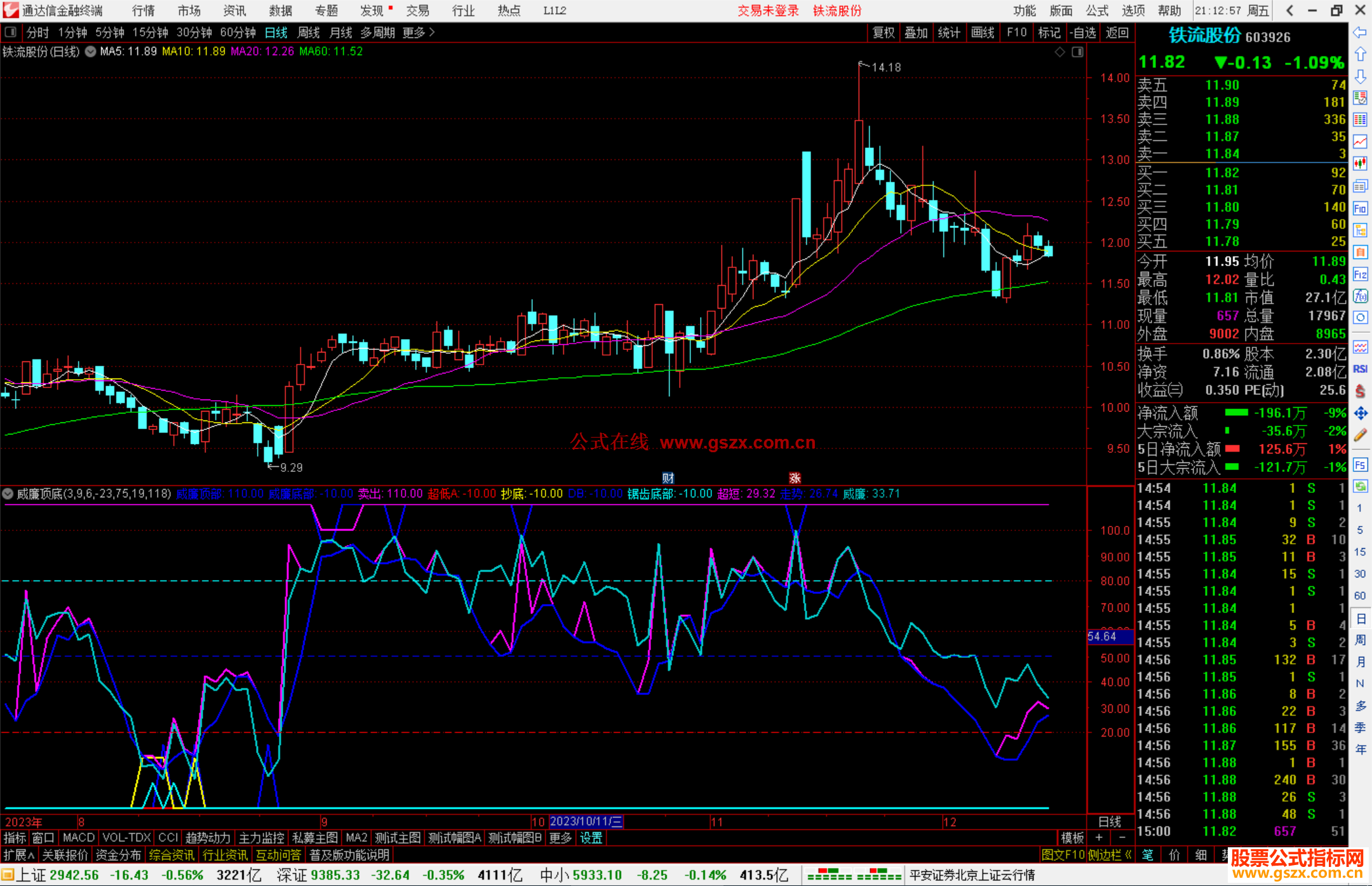Toggle the round indicator next to 铁流股份(日线)
The height and width of the screenshot is (886, 1372).
pyautogui.click(x=91, y=51)
